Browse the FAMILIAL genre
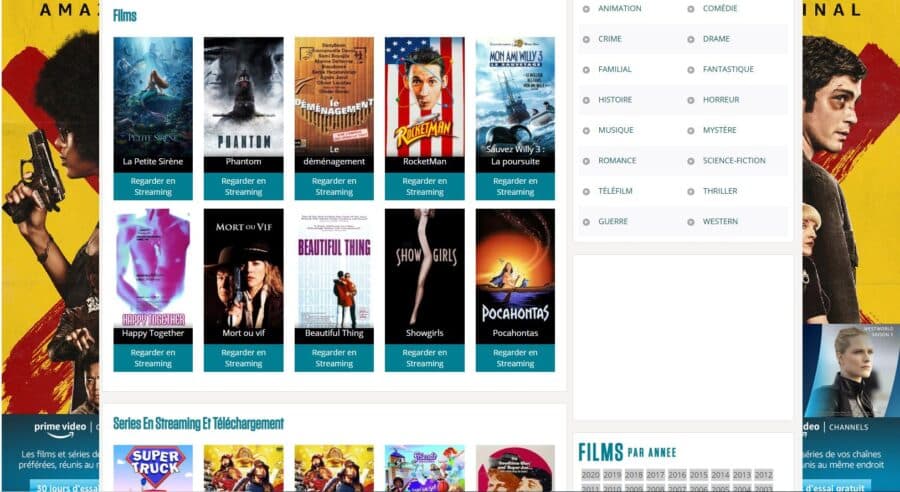 615,69
